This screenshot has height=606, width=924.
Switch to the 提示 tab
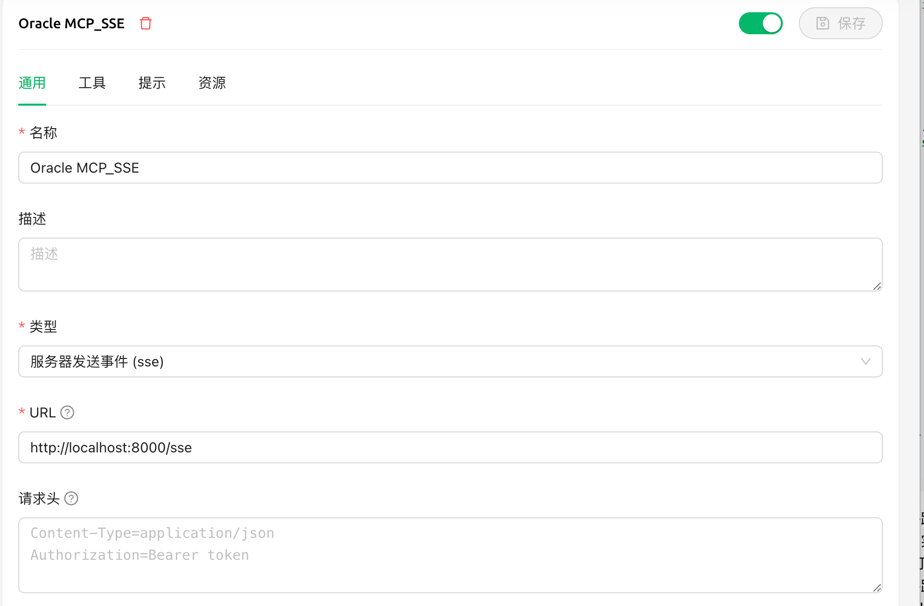(x=152, y=83)
